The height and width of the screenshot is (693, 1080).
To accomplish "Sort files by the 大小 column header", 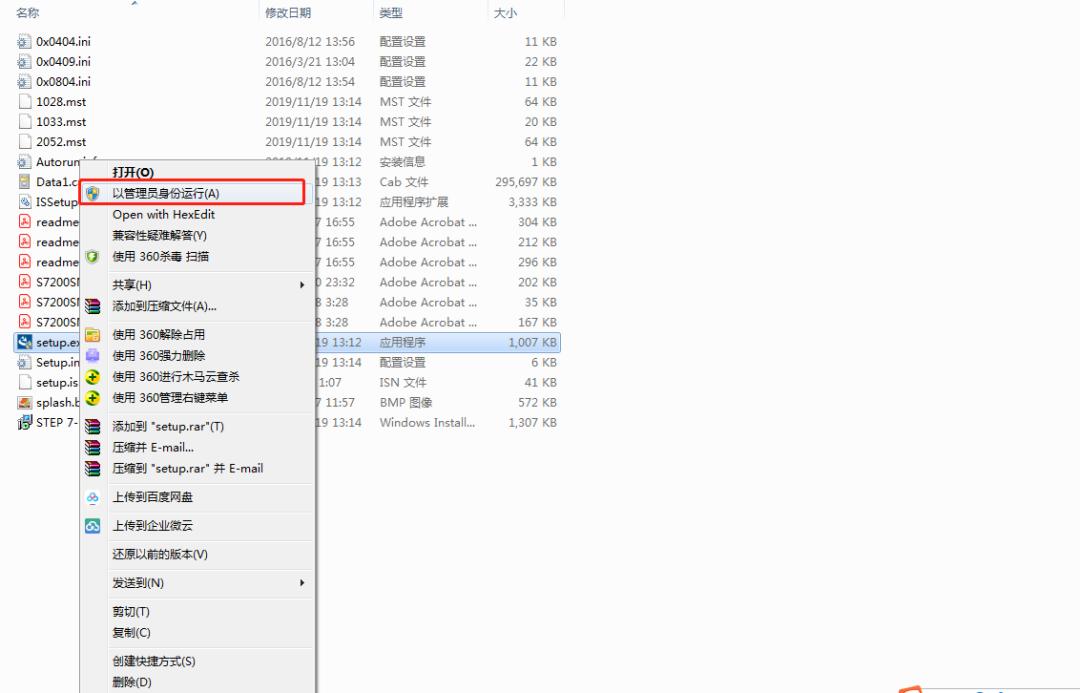I will click(x=505, y=13).
